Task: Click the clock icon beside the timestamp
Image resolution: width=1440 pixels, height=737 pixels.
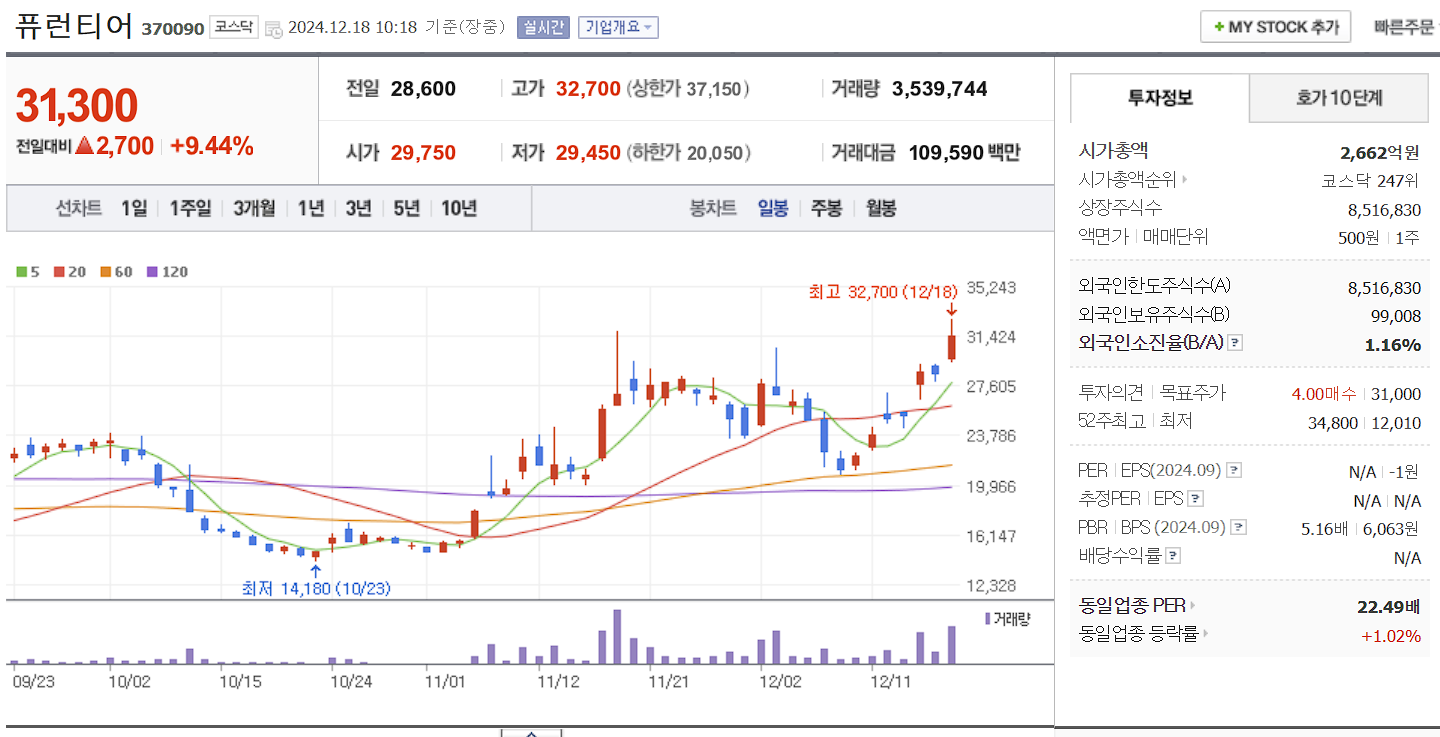Action: coord(273,28)
